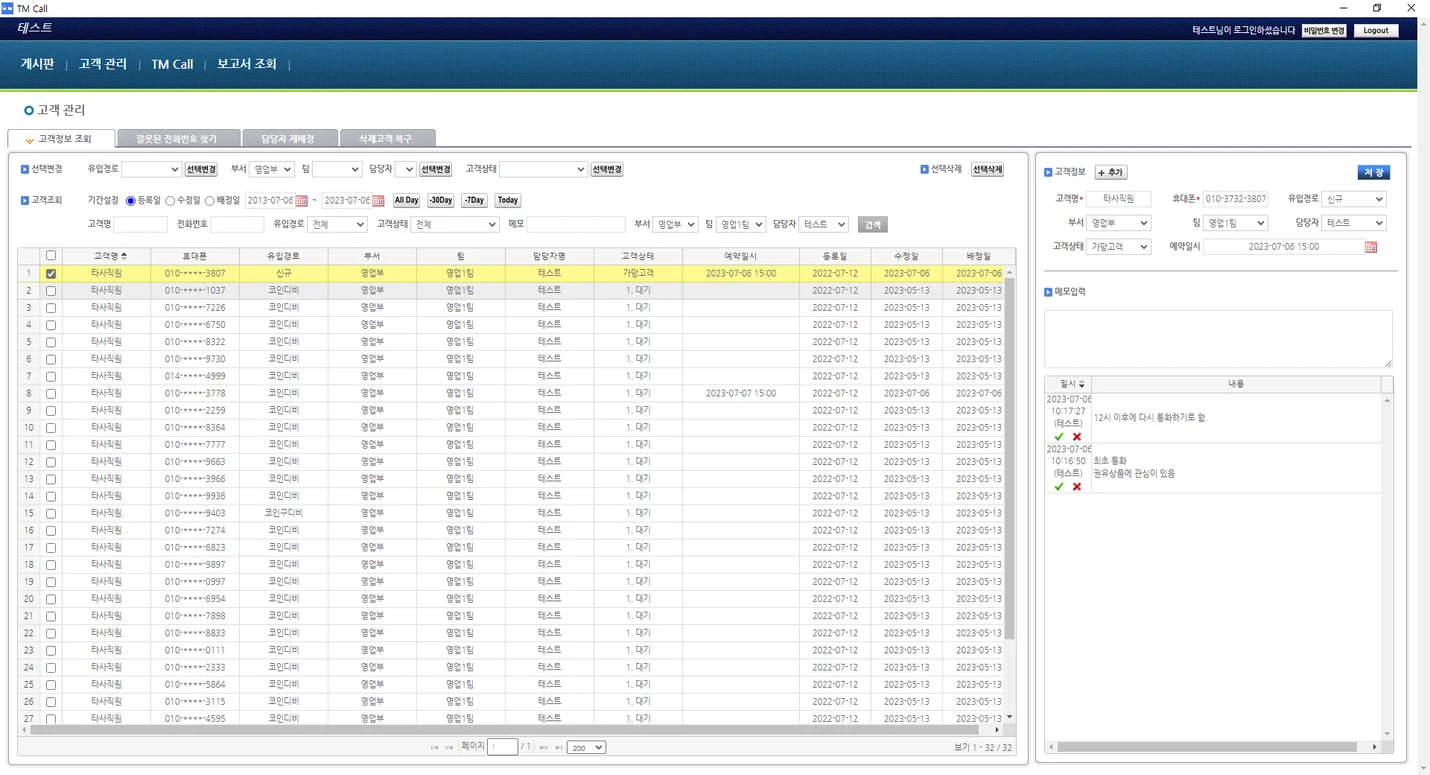Click the Logout button
This screenshot has width=1430, height=775.
[x=1376, y=31]
